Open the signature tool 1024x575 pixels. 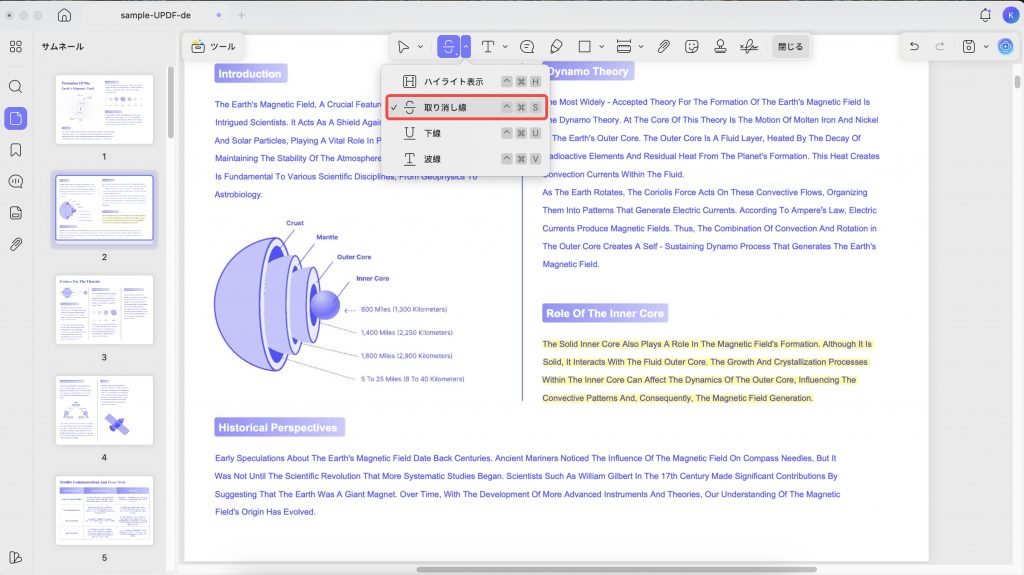[x=749, y=46]
